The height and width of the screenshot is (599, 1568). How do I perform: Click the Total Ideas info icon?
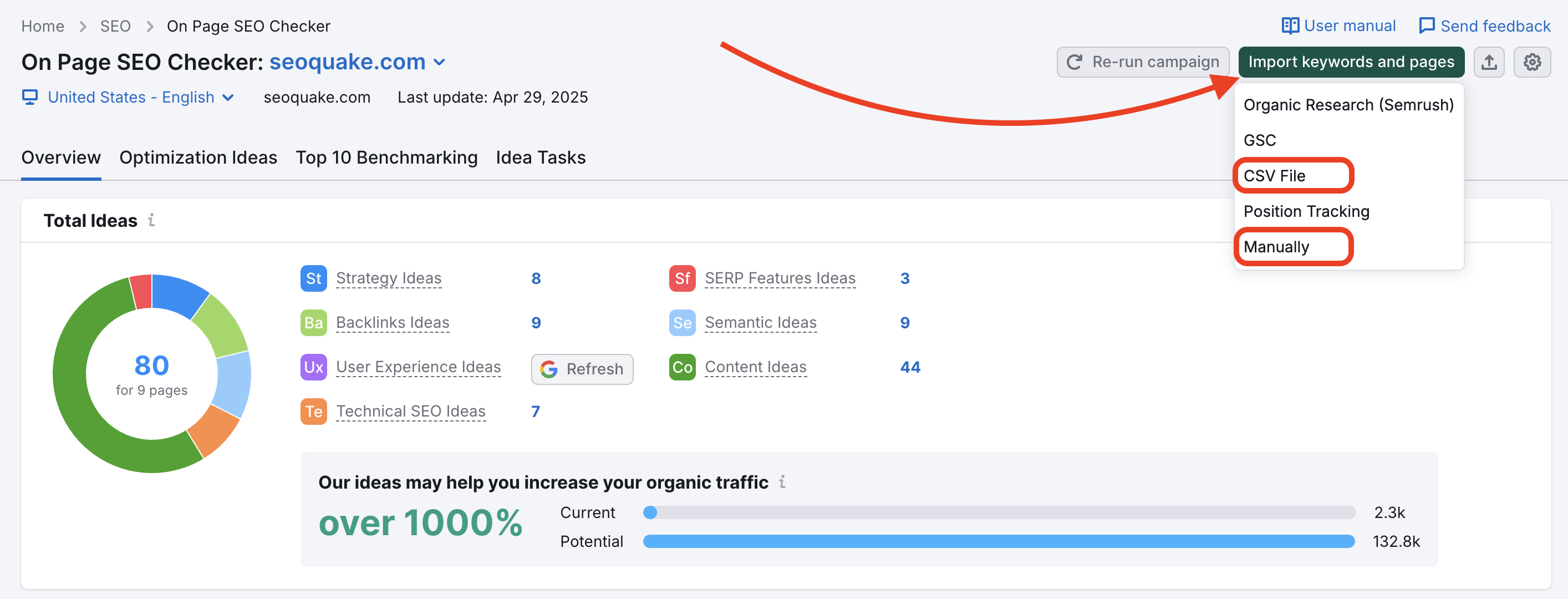(152, 220)
